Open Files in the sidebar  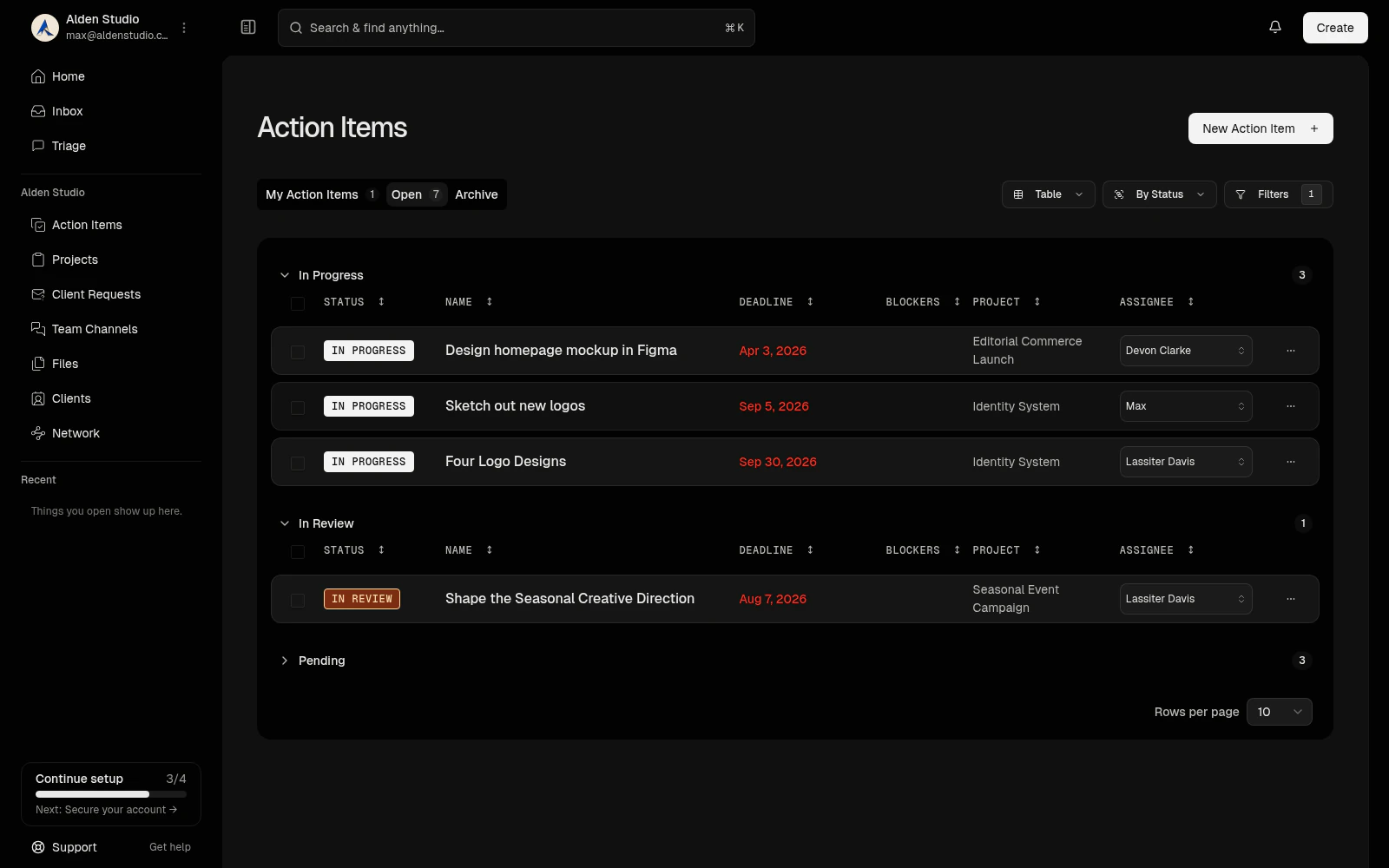[111, 364]
